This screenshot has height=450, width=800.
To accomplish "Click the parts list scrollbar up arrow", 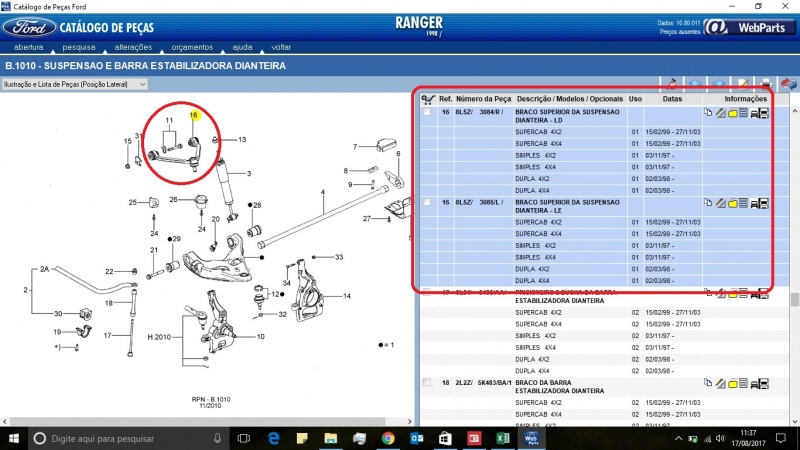I will 794,111.
